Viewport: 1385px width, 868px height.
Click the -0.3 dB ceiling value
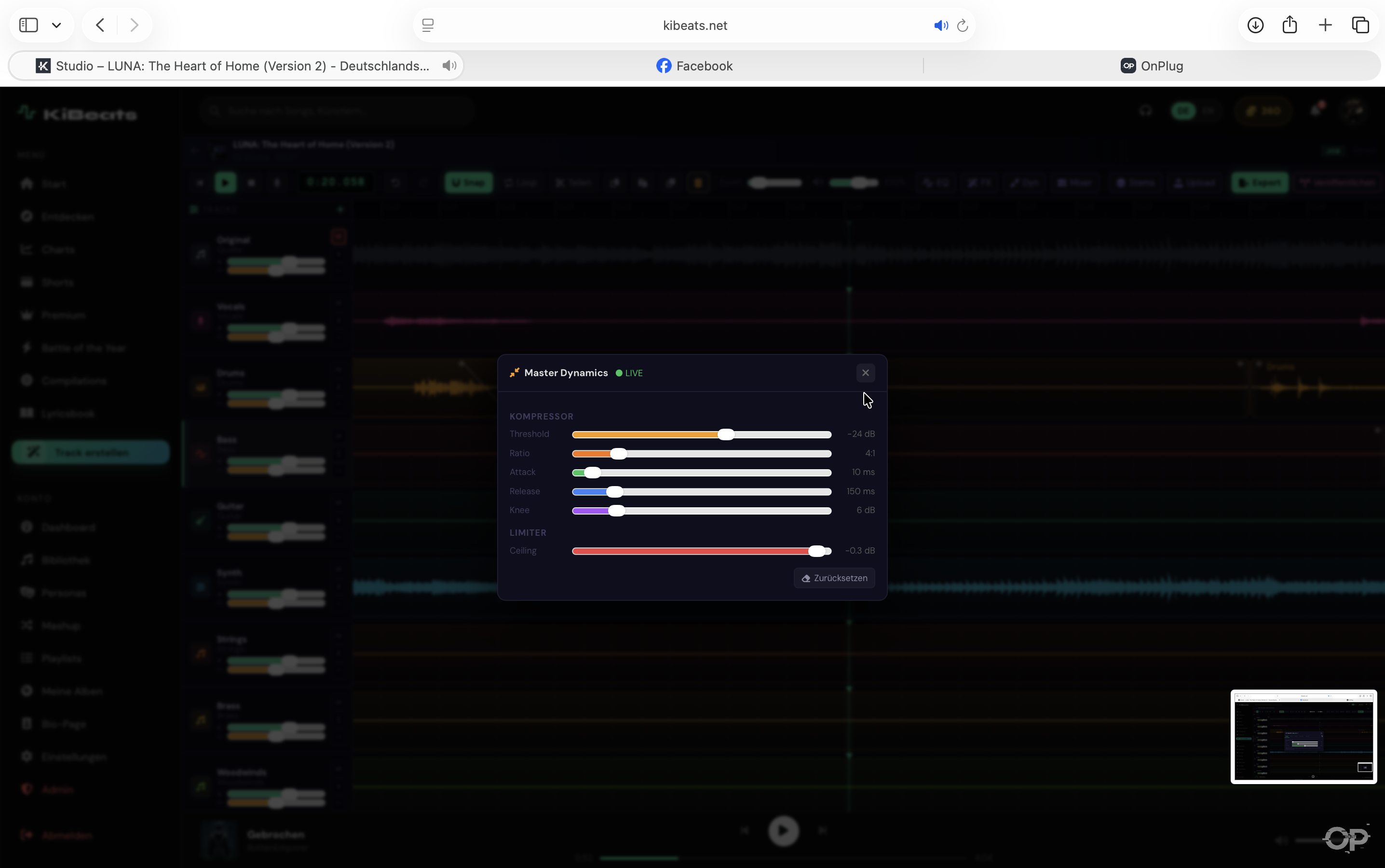tap(860, 551)
